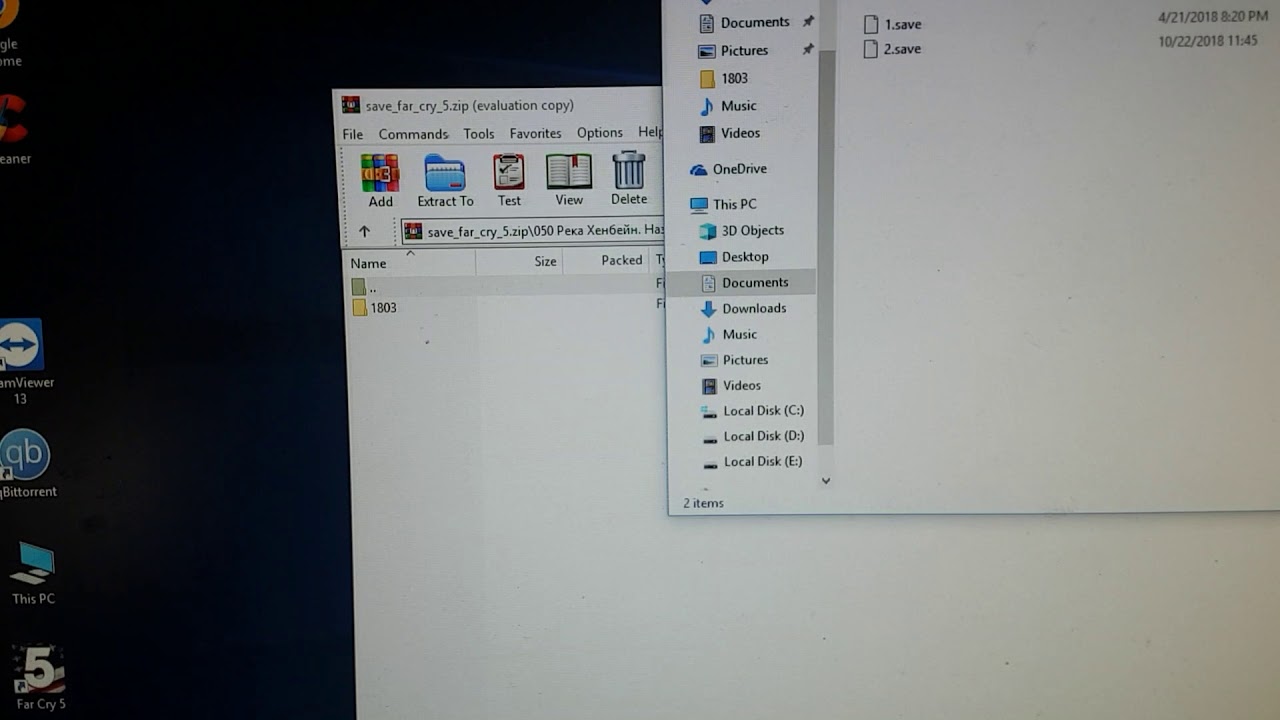Viewport: 1280px width, 720px height.
Task: Open the File menu in WinRAR
Action: click(x=353, y=134)
